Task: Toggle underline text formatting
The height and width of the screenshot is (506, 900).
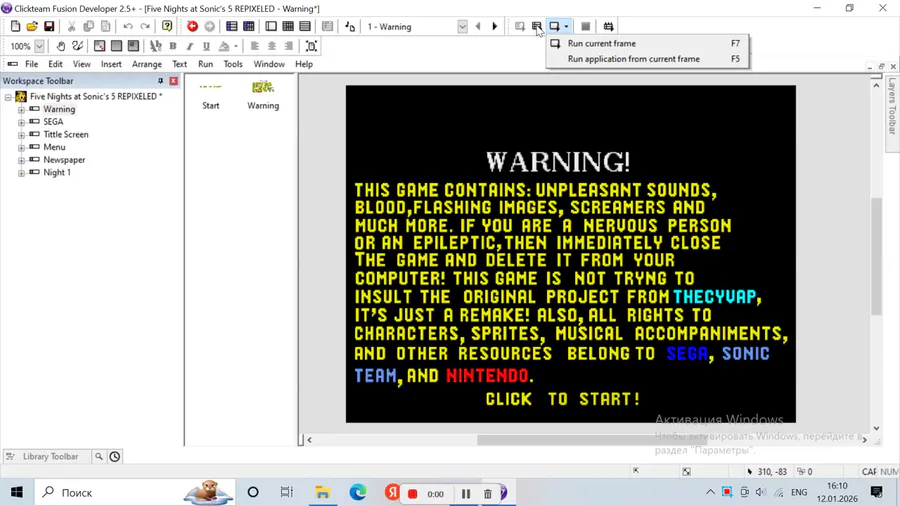Action: tap(206, 46)
